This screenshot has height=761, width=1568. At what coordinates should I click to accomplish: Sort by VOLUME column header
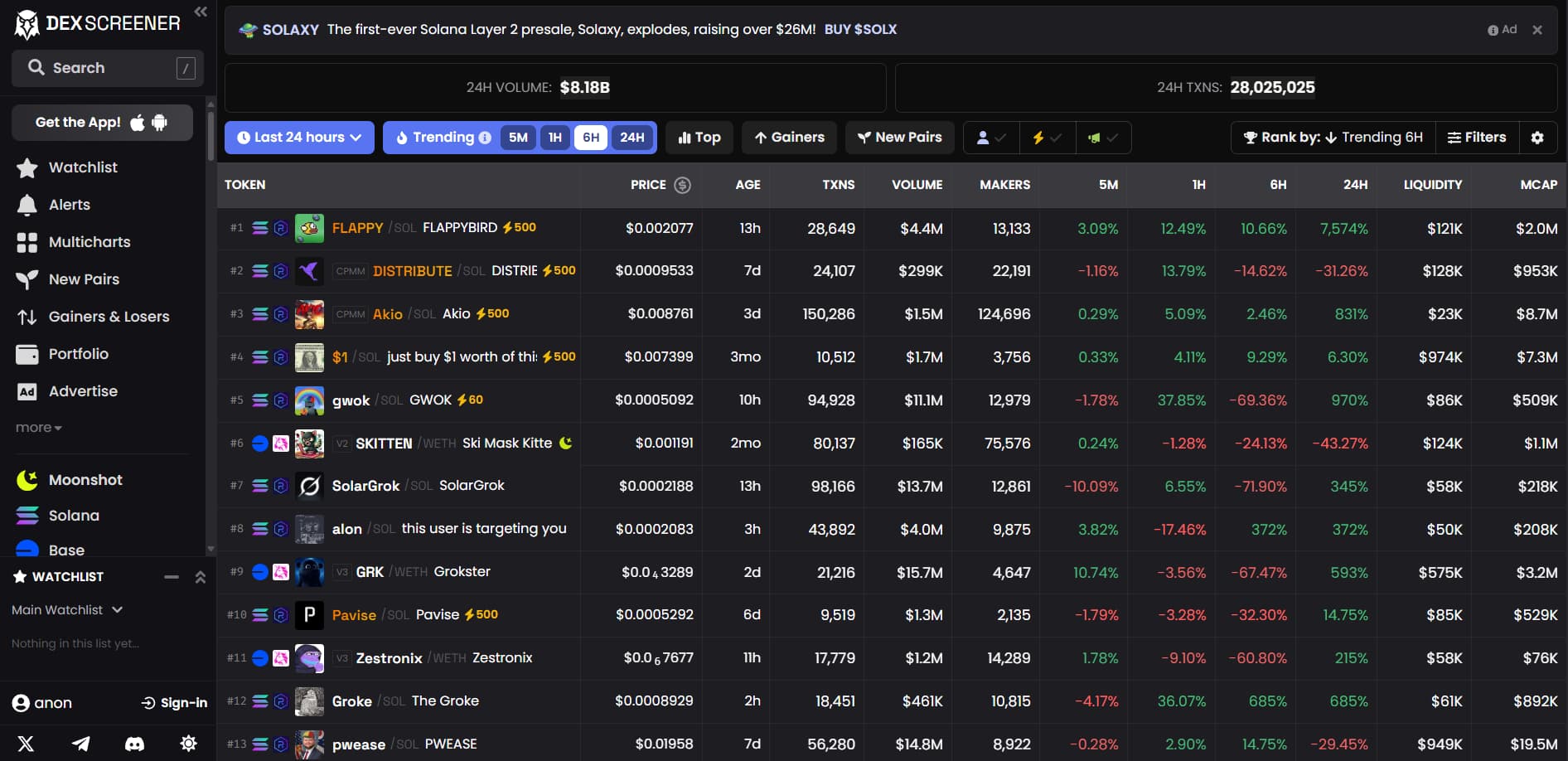[x=917, y=185]
